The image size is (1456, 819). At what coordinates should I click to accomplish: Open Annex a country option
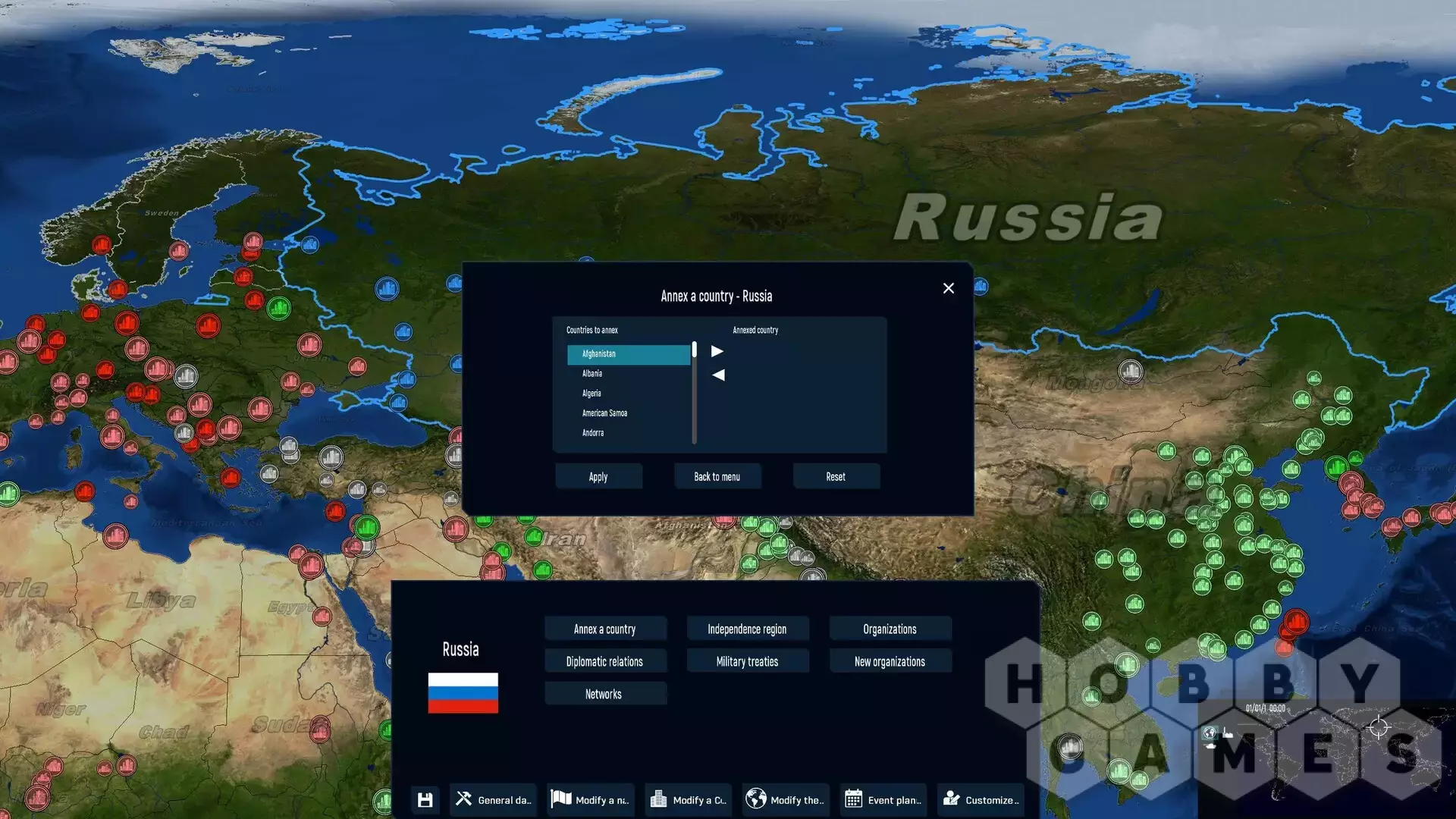click(x=605, y=629)
